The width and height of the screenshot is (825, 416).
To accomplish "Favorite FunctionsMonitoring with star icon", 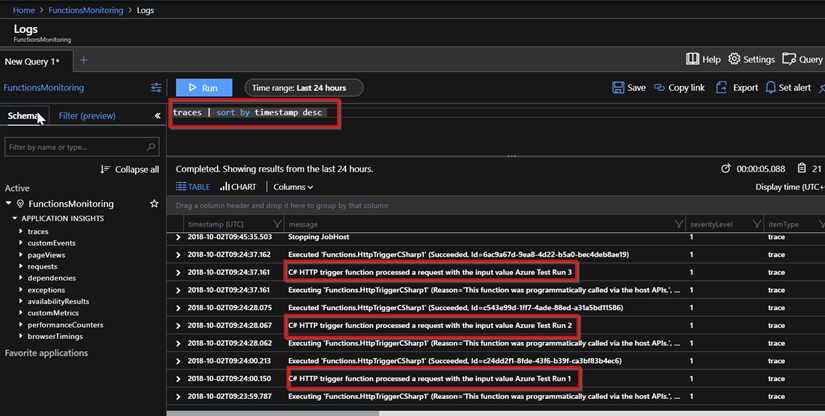I will (154, 204).
